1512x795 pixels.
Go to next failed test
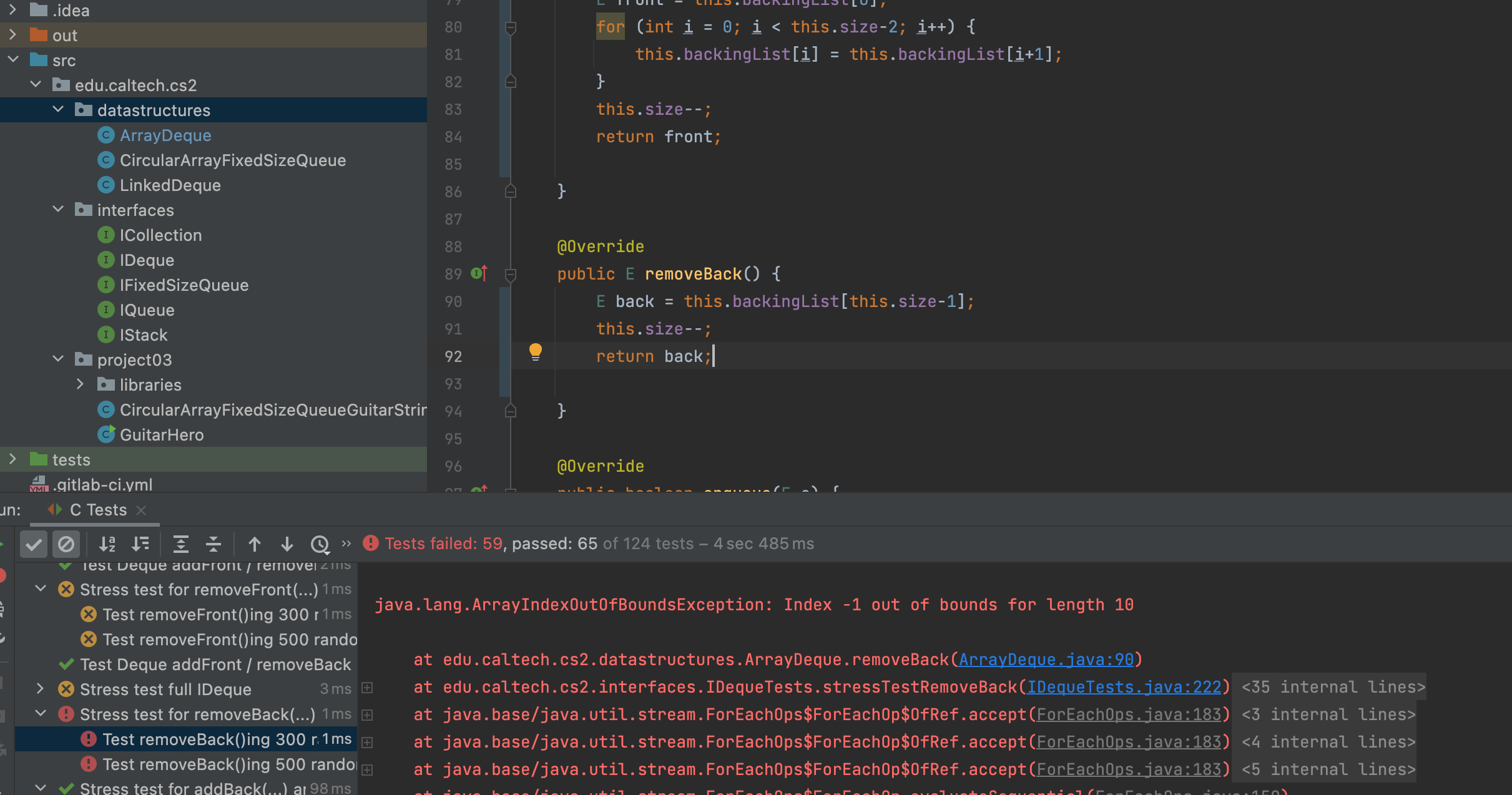287,544
